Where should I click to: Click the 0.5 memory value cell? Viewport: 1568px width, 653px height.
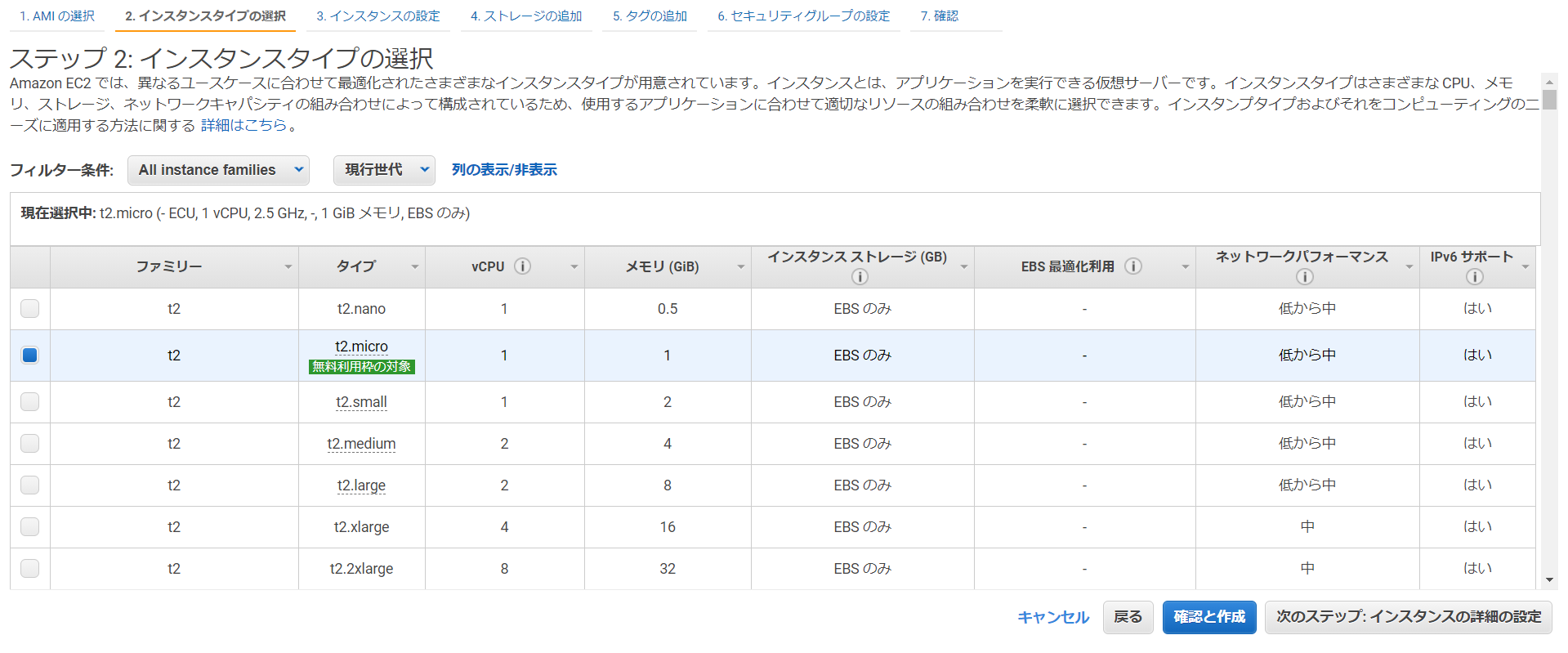(668, 309)
